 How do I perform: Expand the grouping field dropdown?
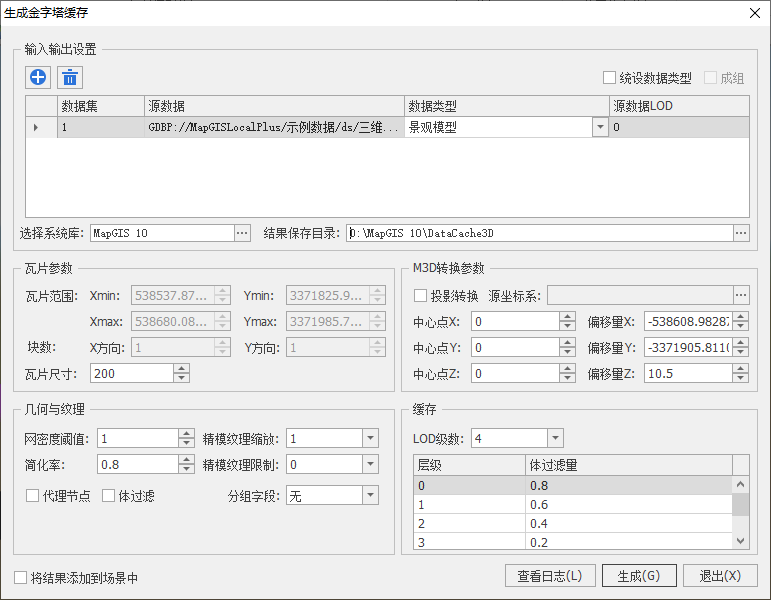pos(370,495)
